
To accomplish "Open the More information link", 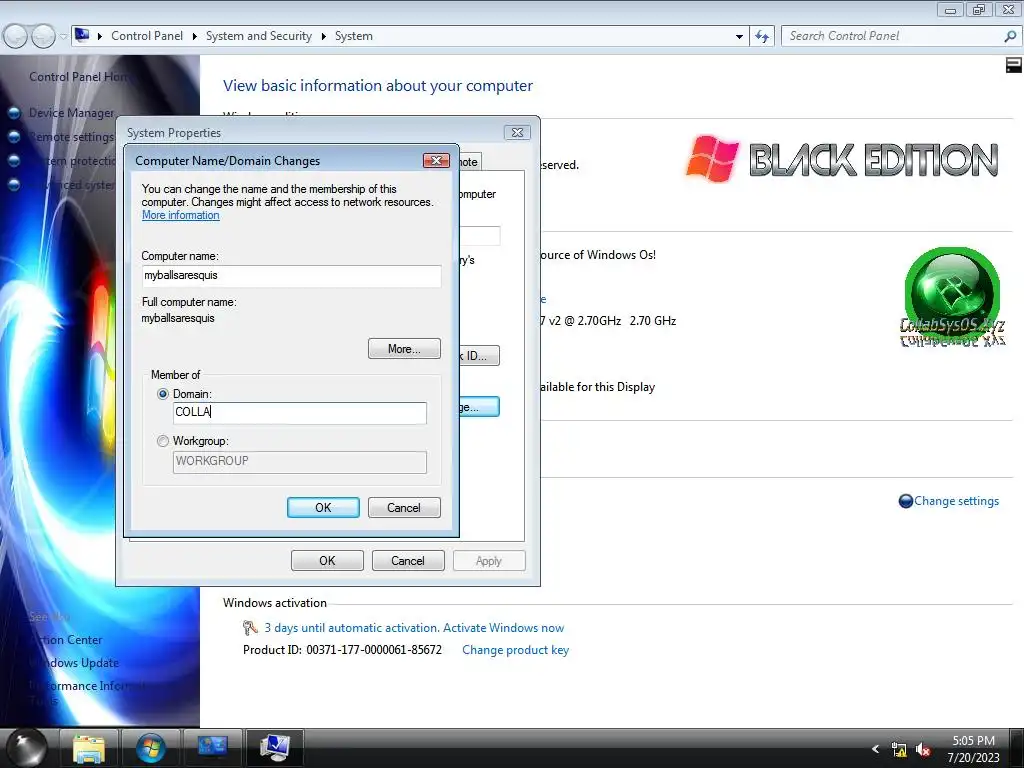I will tap(181, 215).
